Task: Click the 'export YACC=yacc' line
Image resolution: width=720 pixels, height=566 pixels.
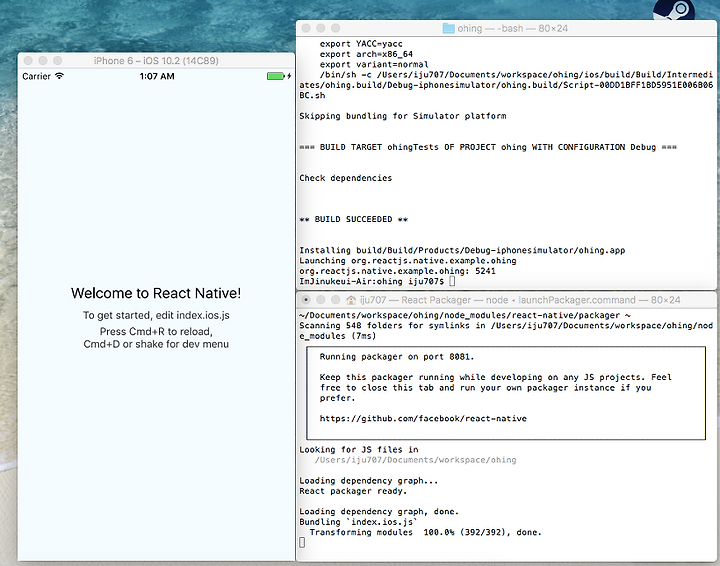Action: pos(361,44)
